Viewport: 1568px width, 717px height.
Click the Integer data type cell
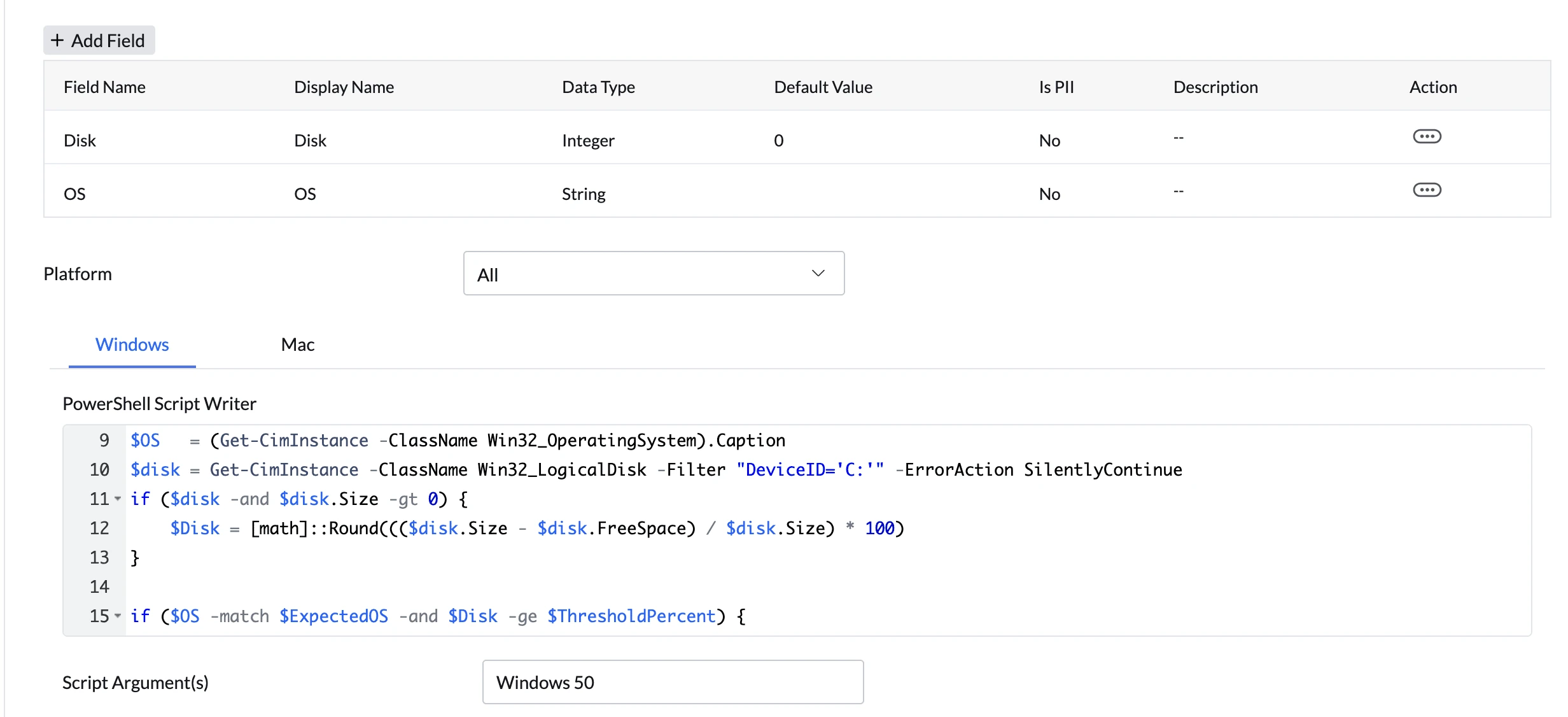pos(588,141)
